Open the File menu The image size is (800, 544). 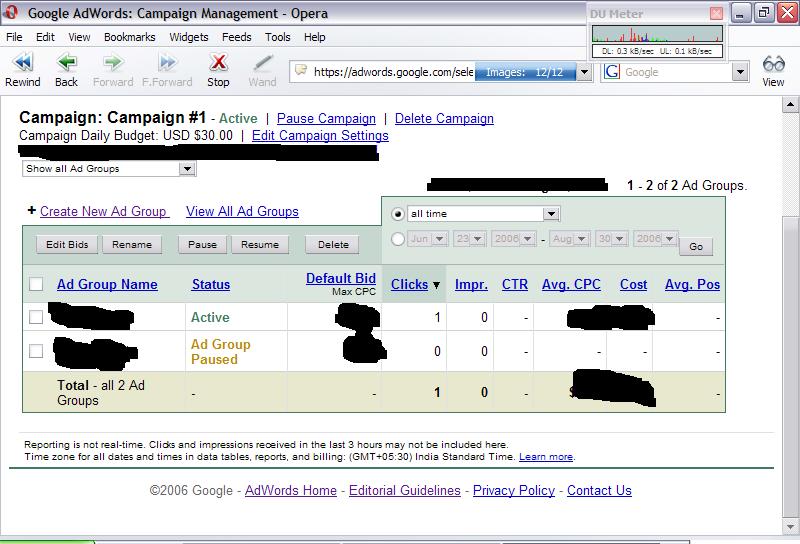[14, 37]
